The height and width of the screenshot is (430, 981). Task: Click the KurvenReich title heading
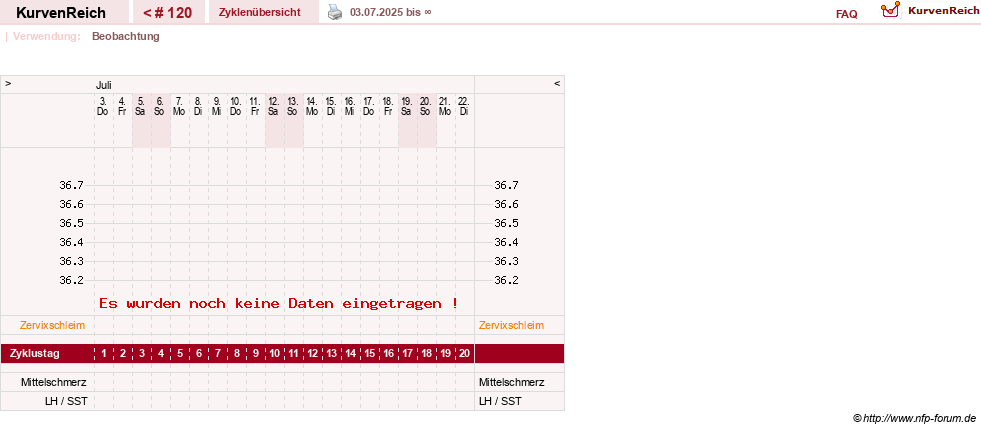[61, 13]
